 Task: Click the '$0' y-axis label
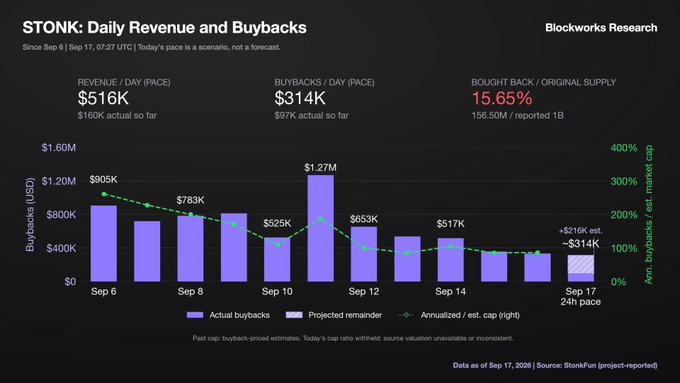70,282
